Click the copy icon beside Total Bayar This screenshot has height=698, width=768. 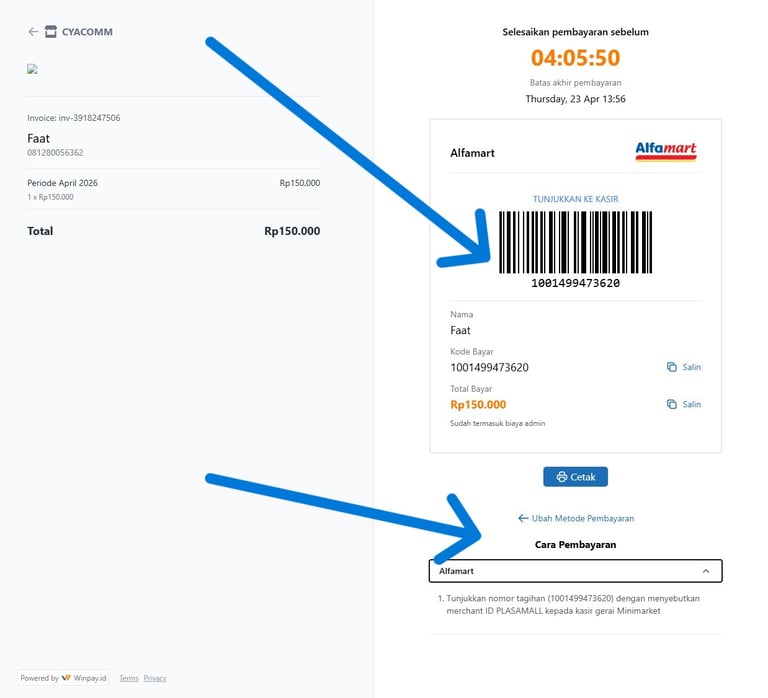[672, 404]
